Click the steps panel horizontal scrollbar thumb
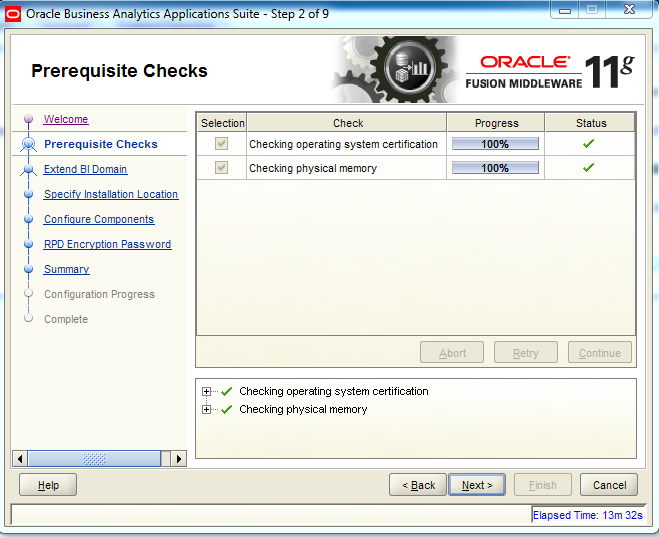Screen dimensions: 659x538 point(94,459)
